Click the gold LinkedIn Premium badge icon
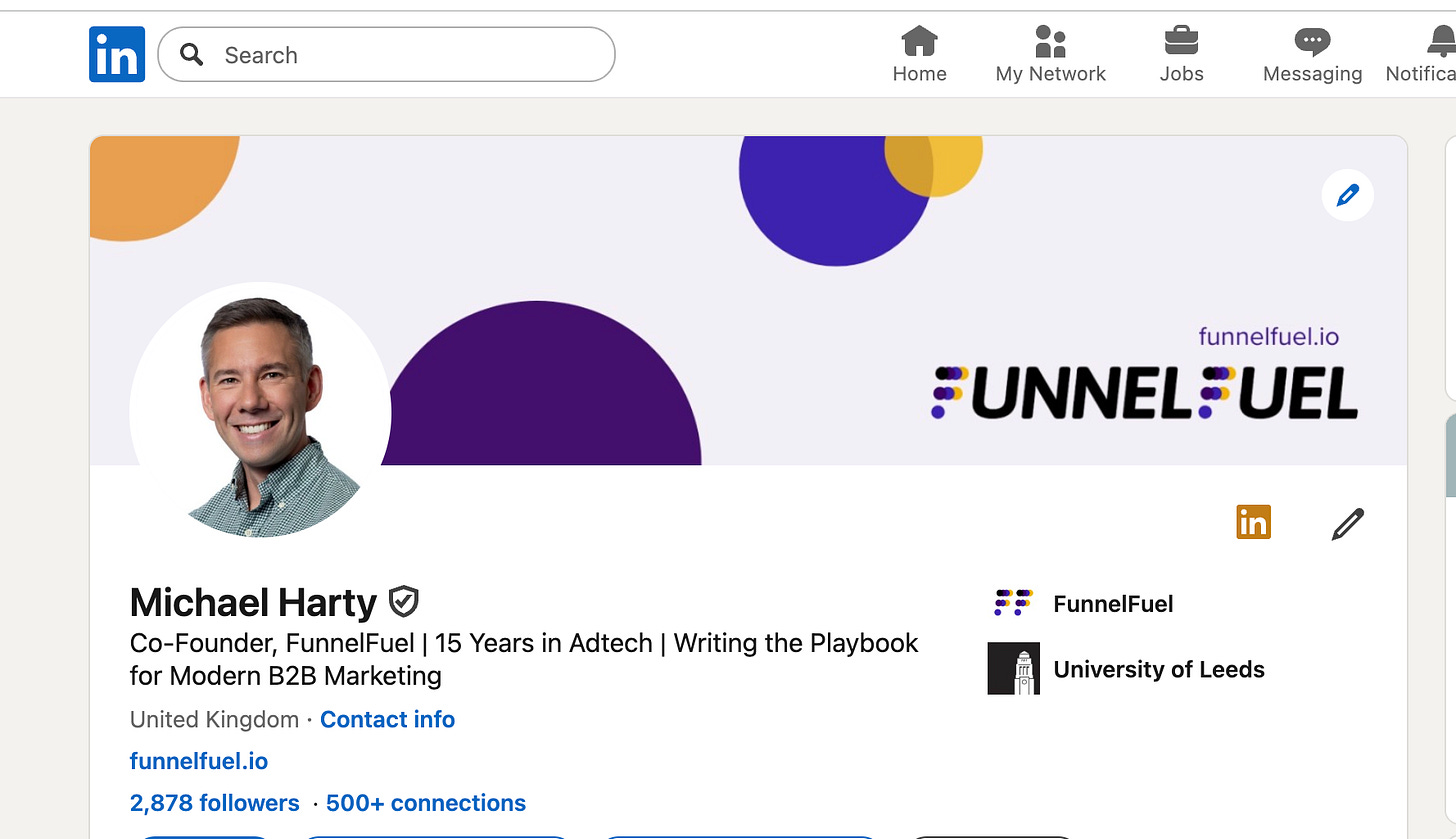This screenshot has width=1456, height=839. click(x=1253, y=522)
